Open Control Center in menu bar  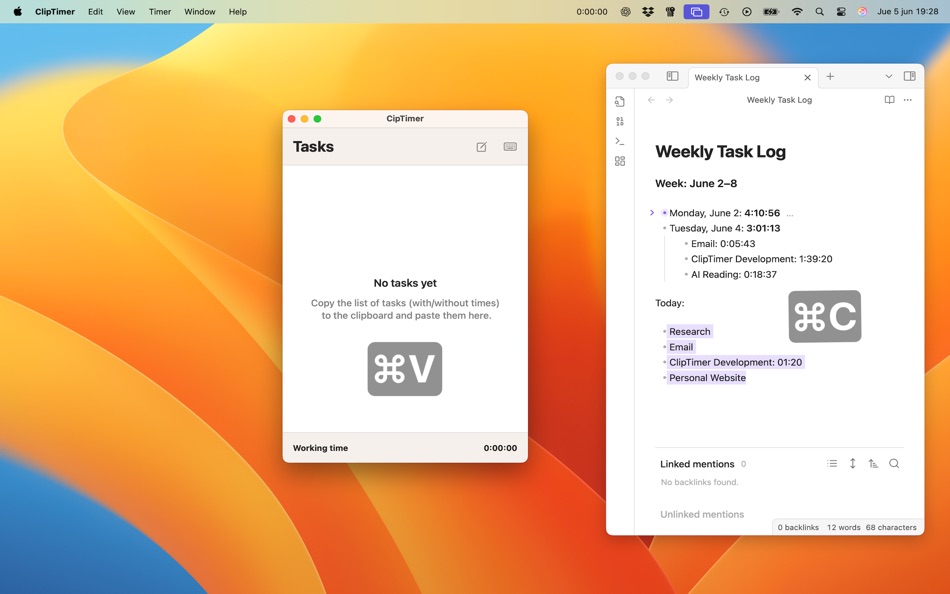tap(841, 12)
